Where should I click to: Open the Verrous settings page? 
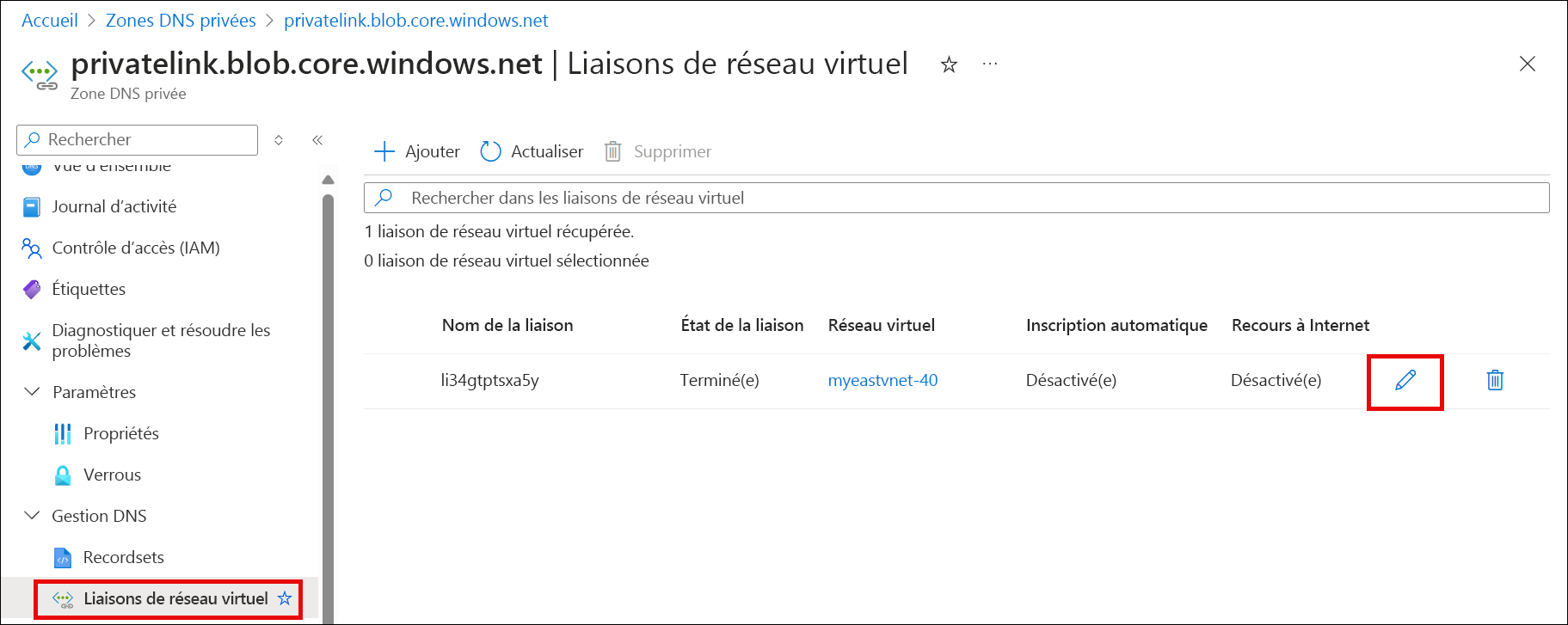pos(112,475)
